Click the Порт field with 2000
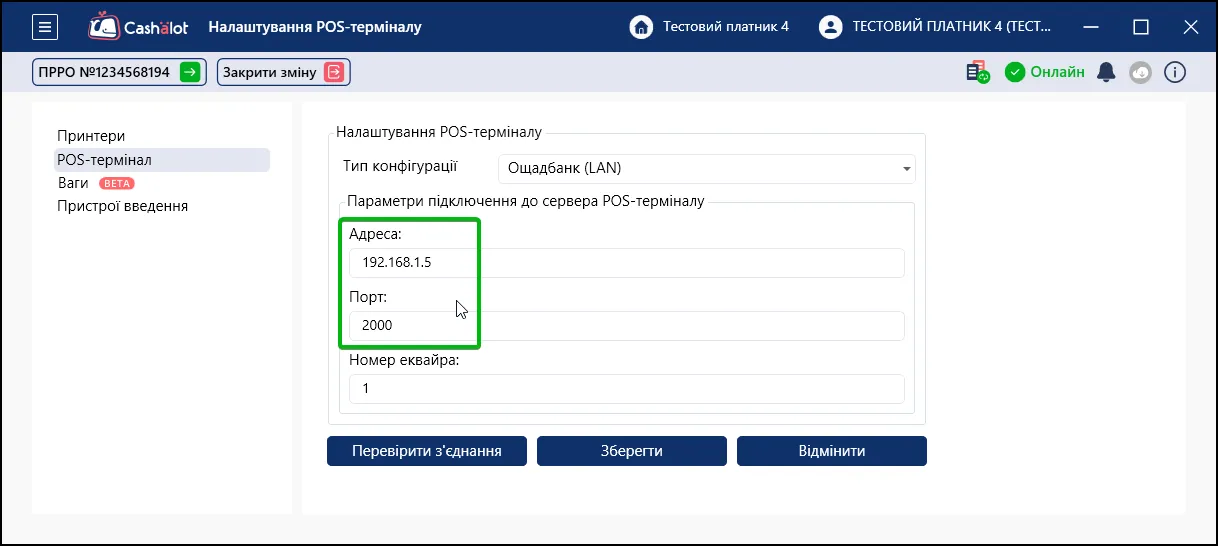The height and width of the screenshot is (546, 1218). pyautogui.click(x=627, y=326)
